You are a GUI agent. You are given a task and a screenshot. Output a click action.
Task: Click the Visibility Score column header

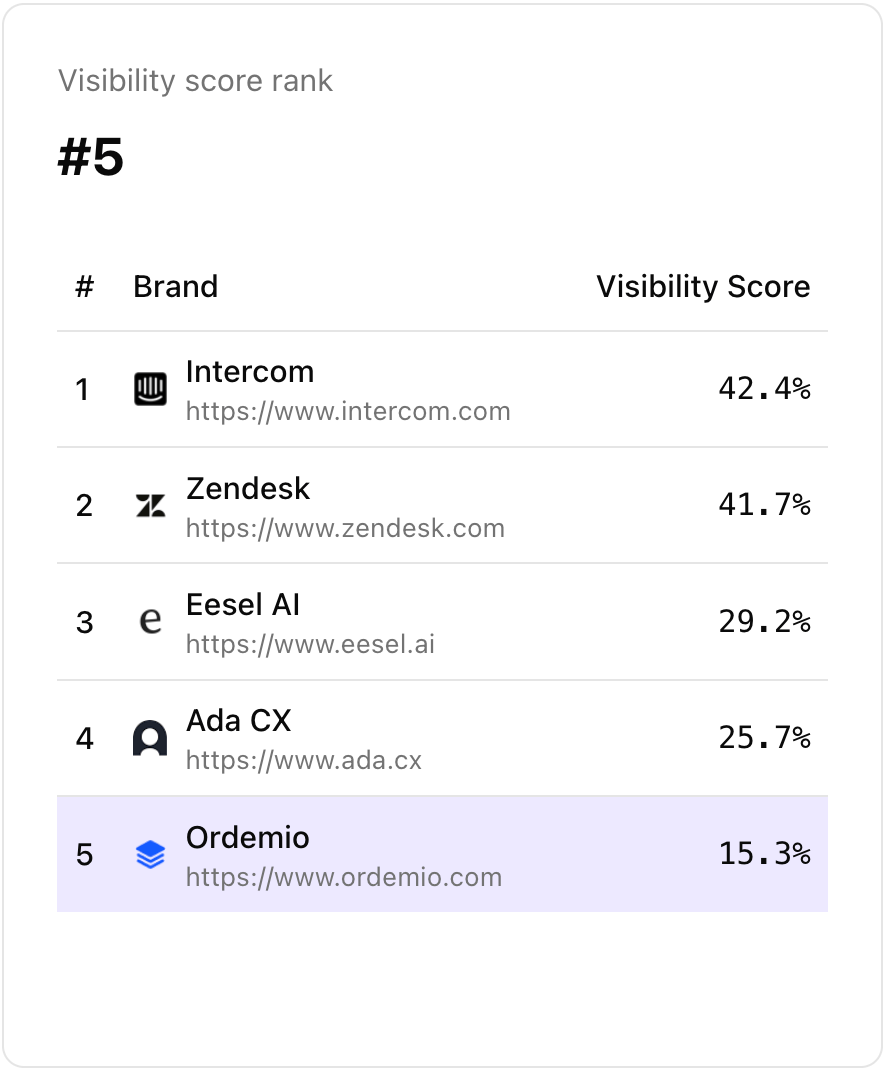pos(703,286)
